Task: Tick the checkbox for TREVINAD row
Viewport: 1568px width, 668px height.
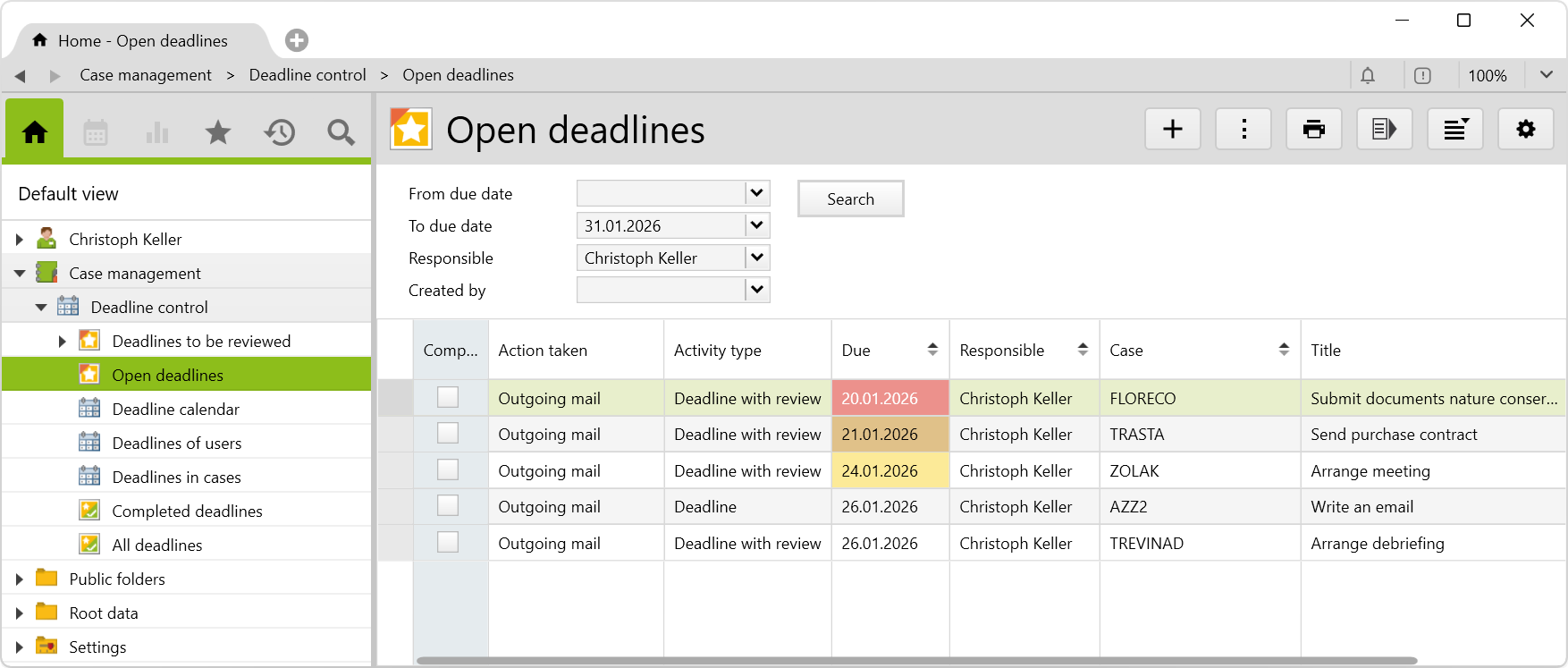Action: tap(448, 543)
